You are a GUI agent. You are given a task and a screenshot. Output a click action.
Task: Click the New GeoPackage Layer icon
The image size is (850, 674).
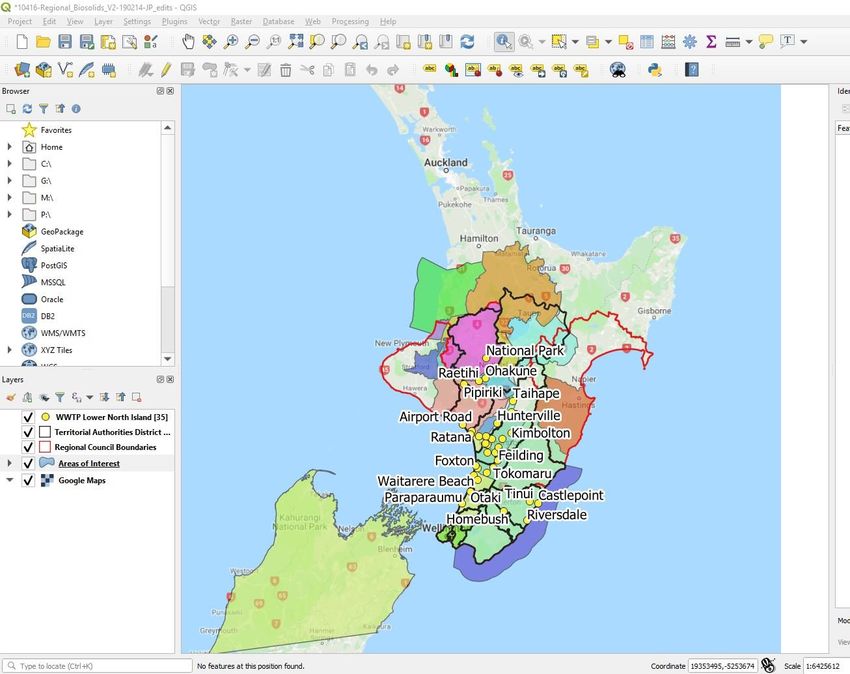pyautogui.click(x=44, y=69)
